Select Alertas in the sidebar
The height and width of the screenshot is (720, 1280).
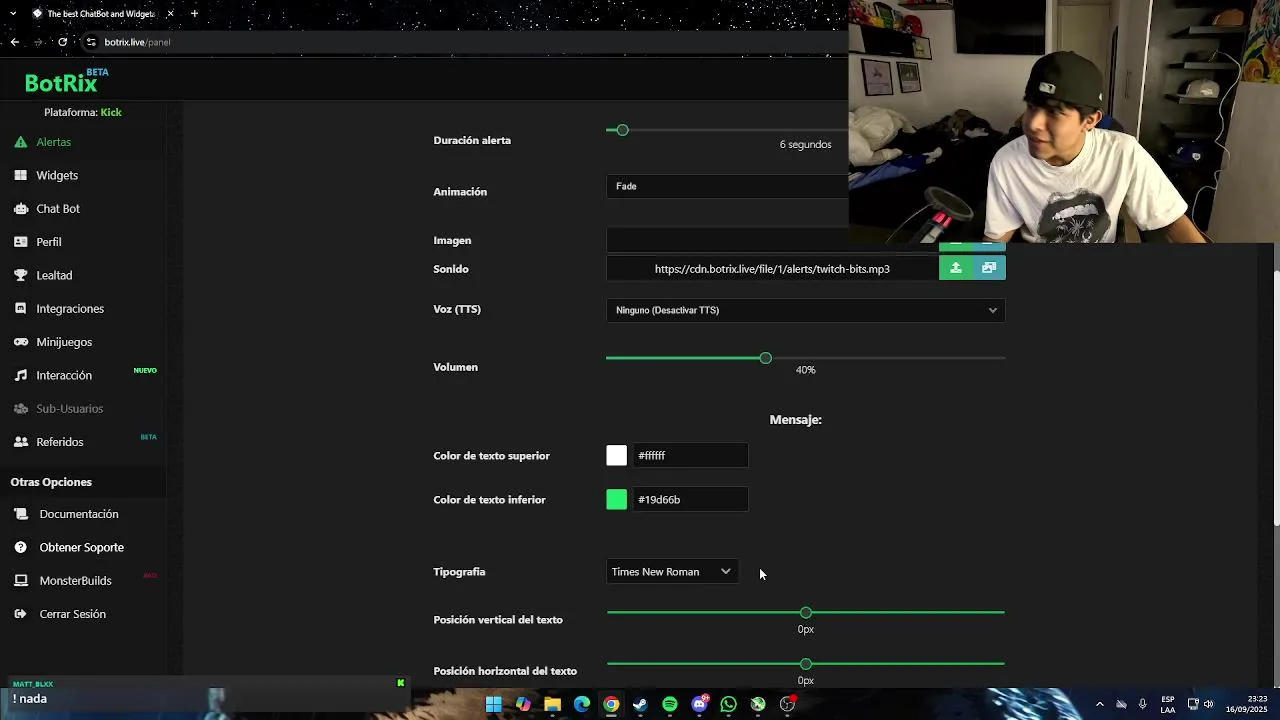tap(54, 142)
